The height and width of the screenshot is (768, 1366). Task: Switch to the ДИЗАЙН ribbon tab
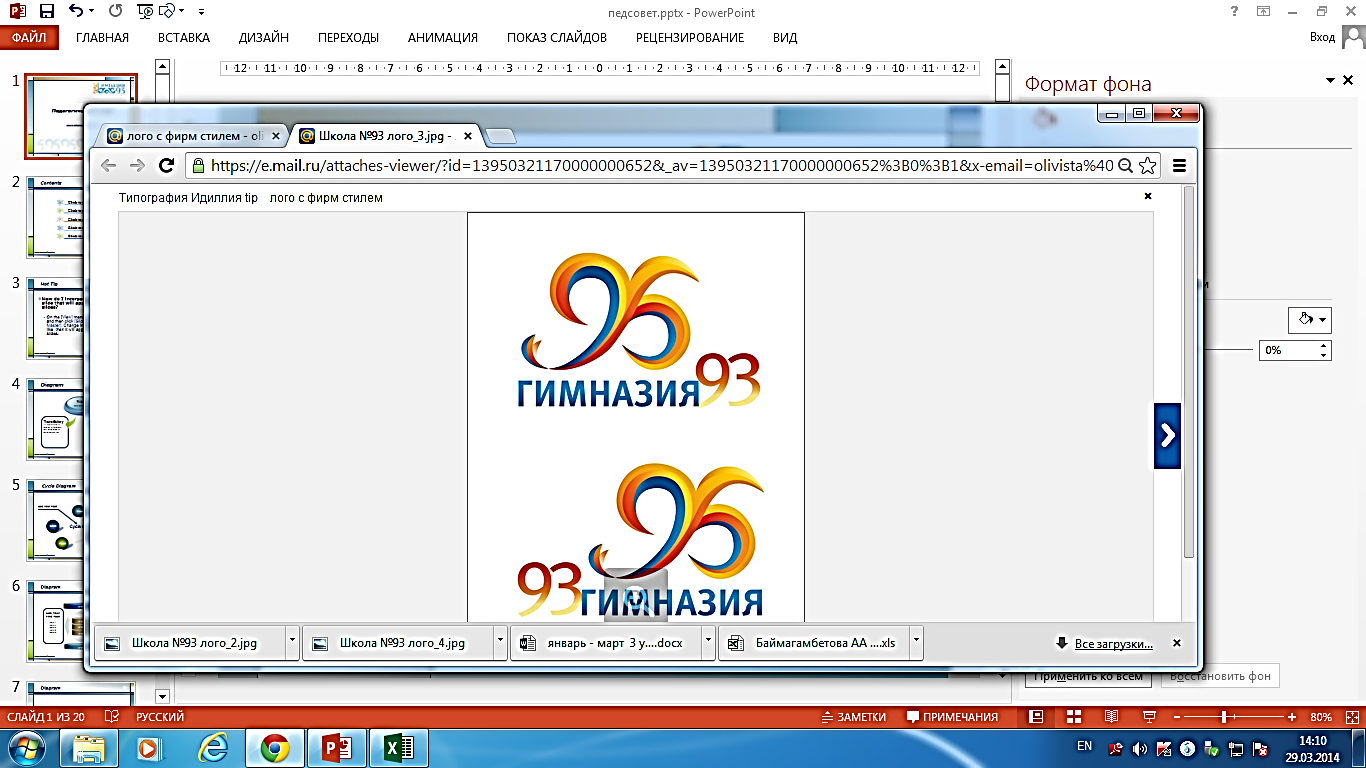264,38
